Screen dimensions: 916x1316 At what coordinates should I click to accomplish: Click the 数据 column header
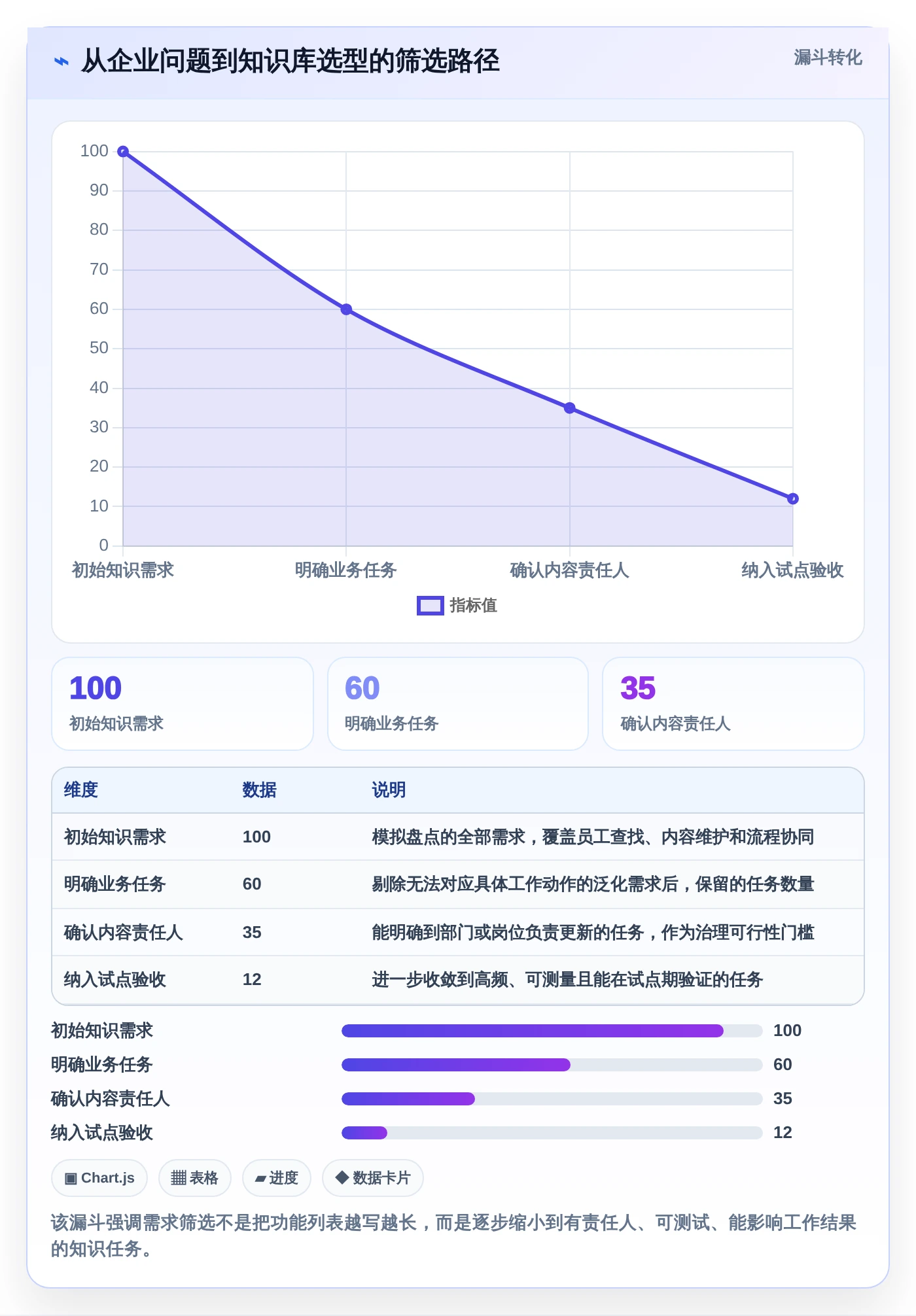tap(260, 790)
